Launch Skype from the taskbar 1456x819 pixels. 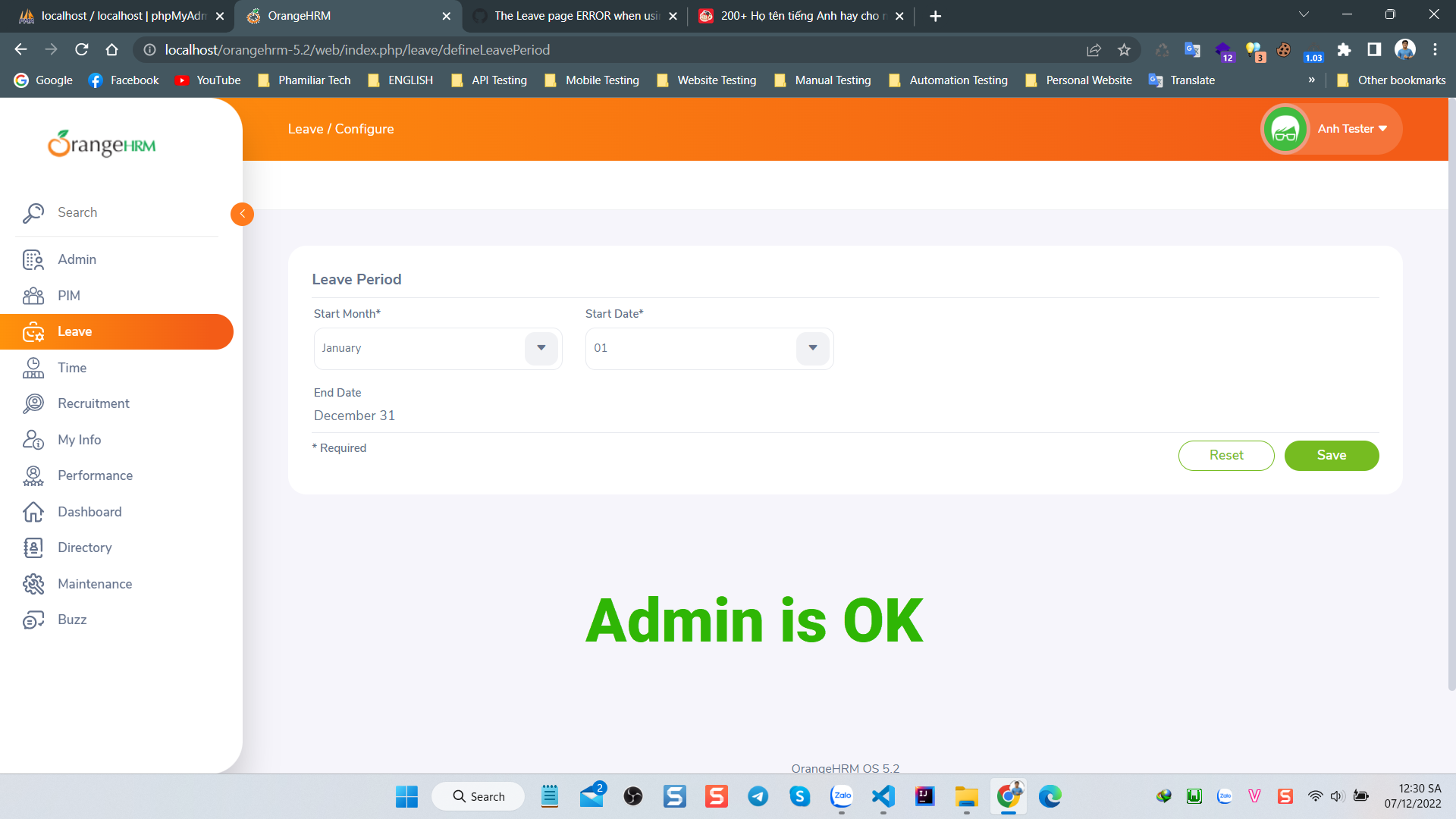pyautogui.click(x=799, y=796)
